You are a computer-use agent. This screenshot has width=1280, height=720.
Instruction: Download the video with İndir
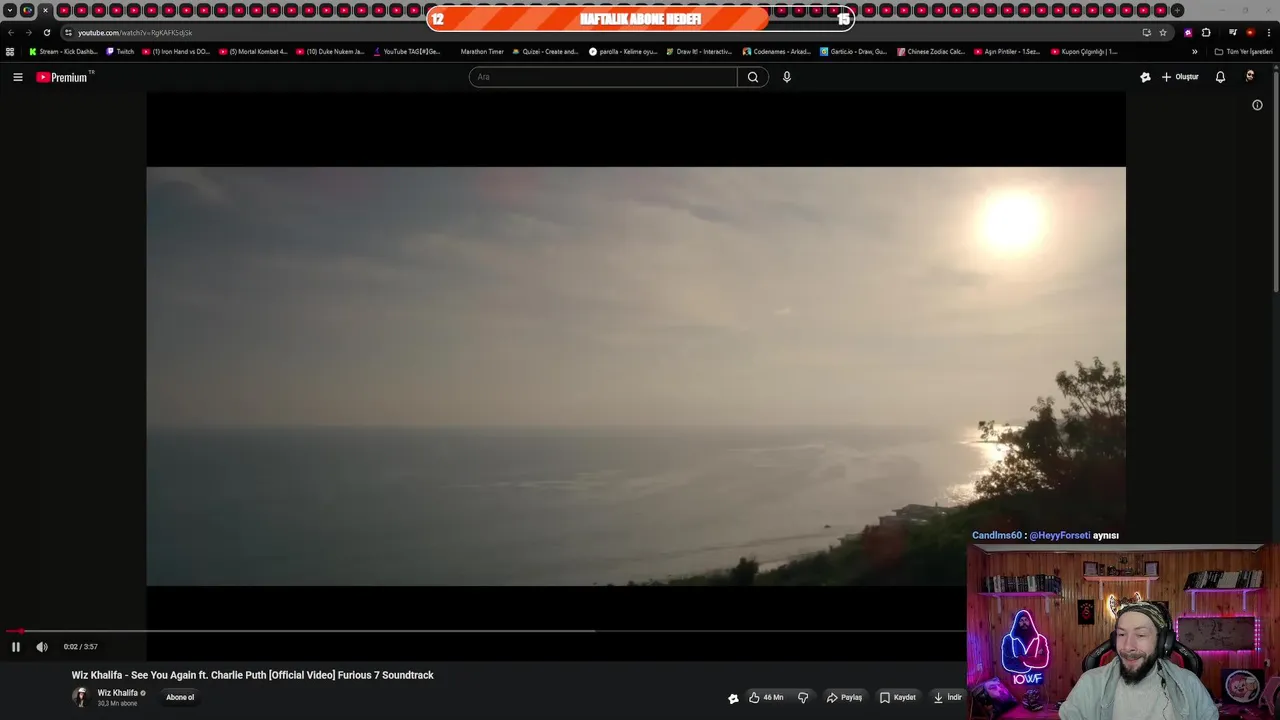(947, 698)
